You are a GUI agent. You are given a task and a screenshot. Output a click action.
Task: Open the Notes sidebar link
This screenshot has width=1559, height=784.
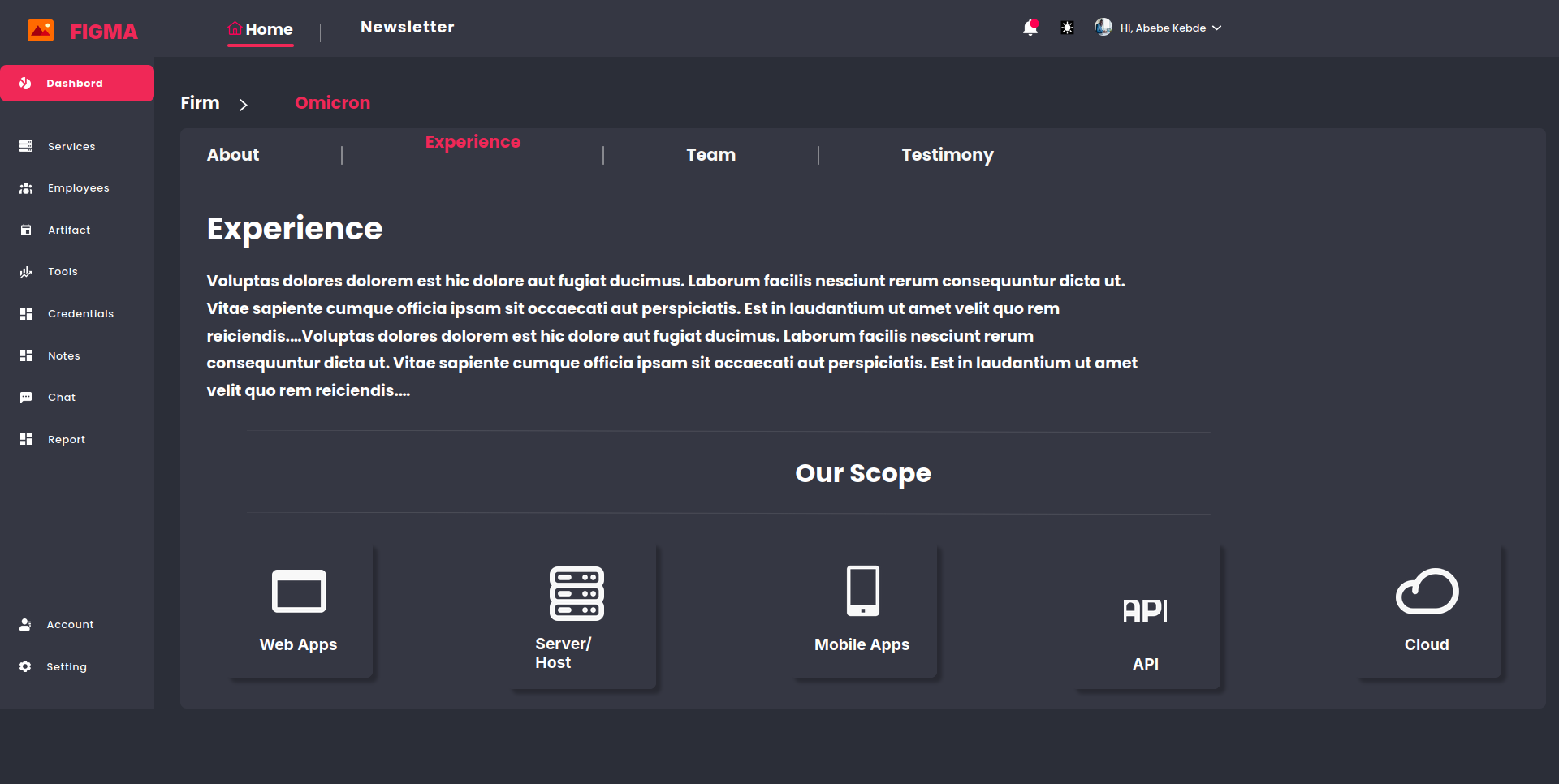[63, 355]
